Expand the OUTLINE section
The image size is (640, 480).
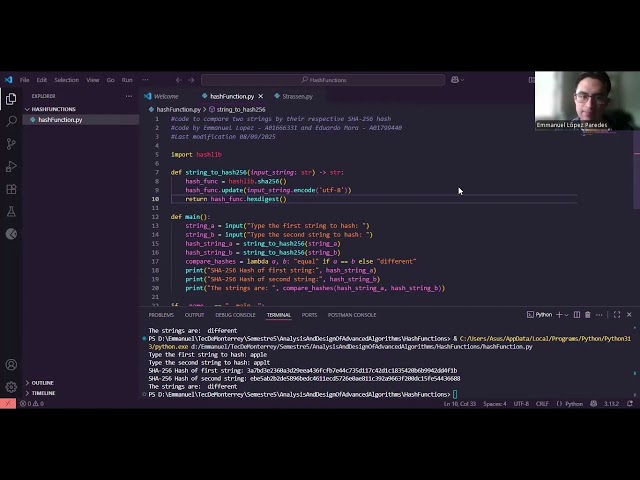(x=40, y=383)
